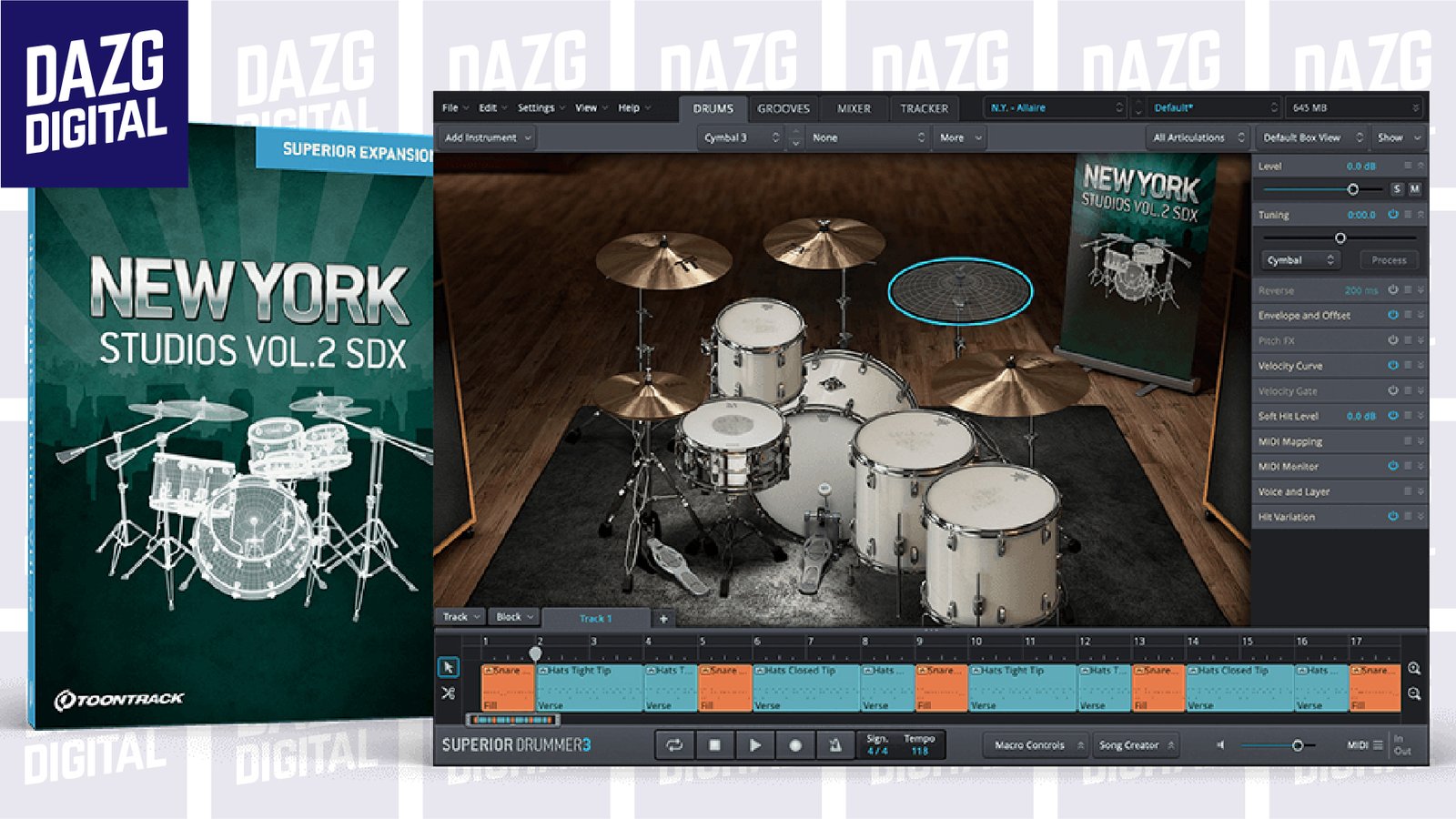Expand the MIDI Mapping section
Image resolution: width=1456 pixels, height=819 pixels.
click(1421, 441)
